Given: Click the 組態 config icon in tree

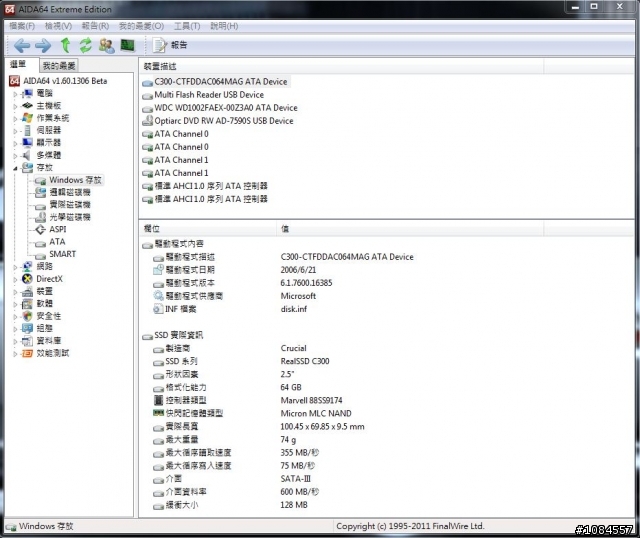Looking at the screenshot, I should (27, 328).
